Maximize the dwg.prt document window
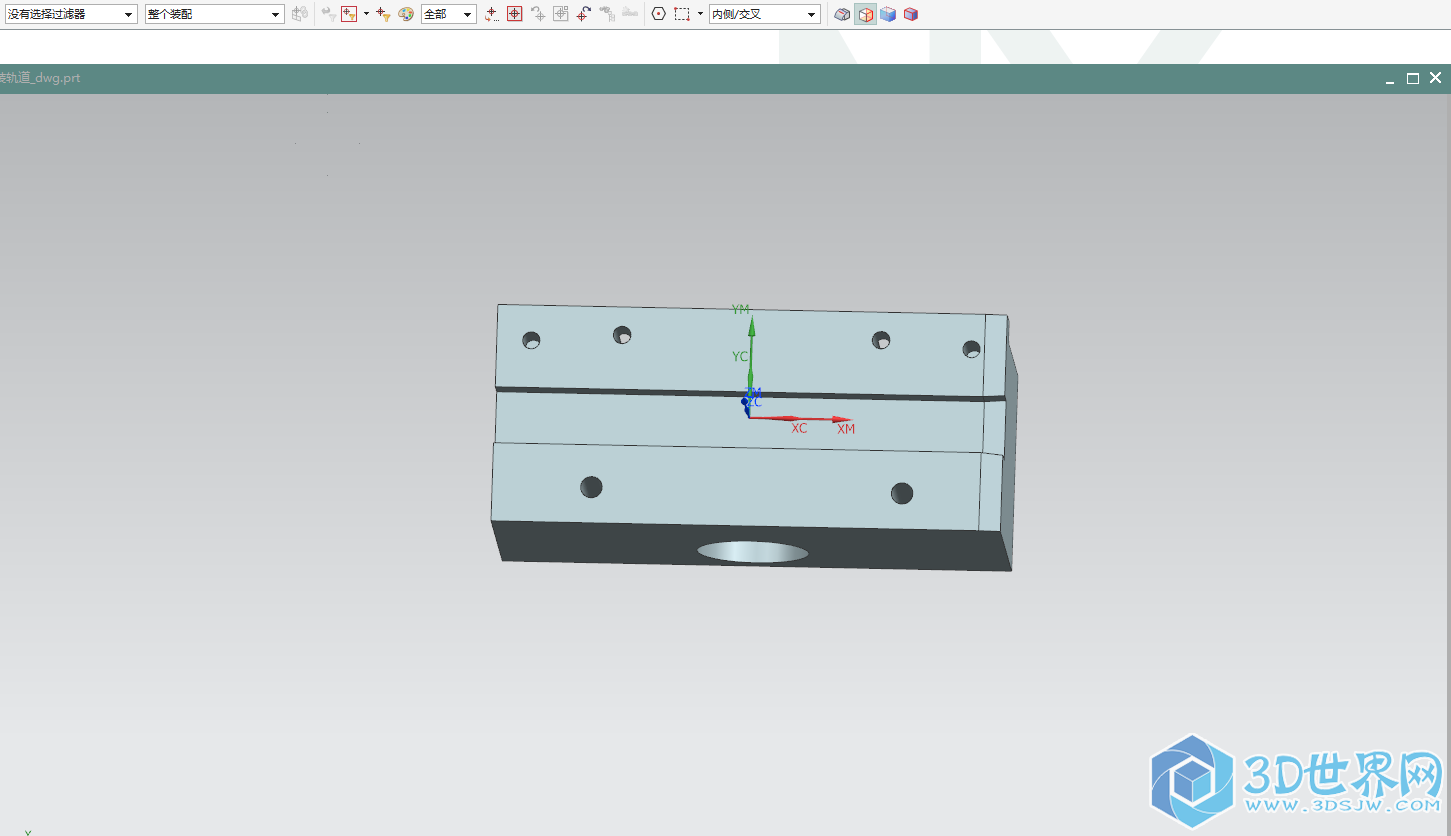Image resolution: width=1451 pixels, height=836 pixels. pyautogui.click(x=1413, y=78)
